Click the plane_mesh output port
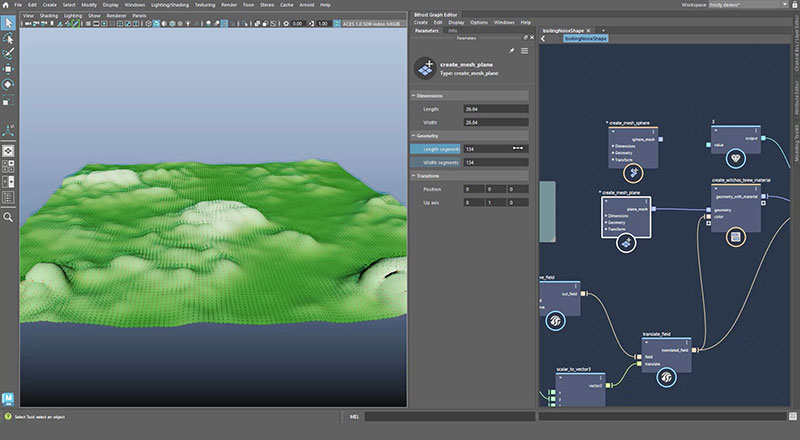The height and width of the screenshot is (440, 800). click(654, 209)
